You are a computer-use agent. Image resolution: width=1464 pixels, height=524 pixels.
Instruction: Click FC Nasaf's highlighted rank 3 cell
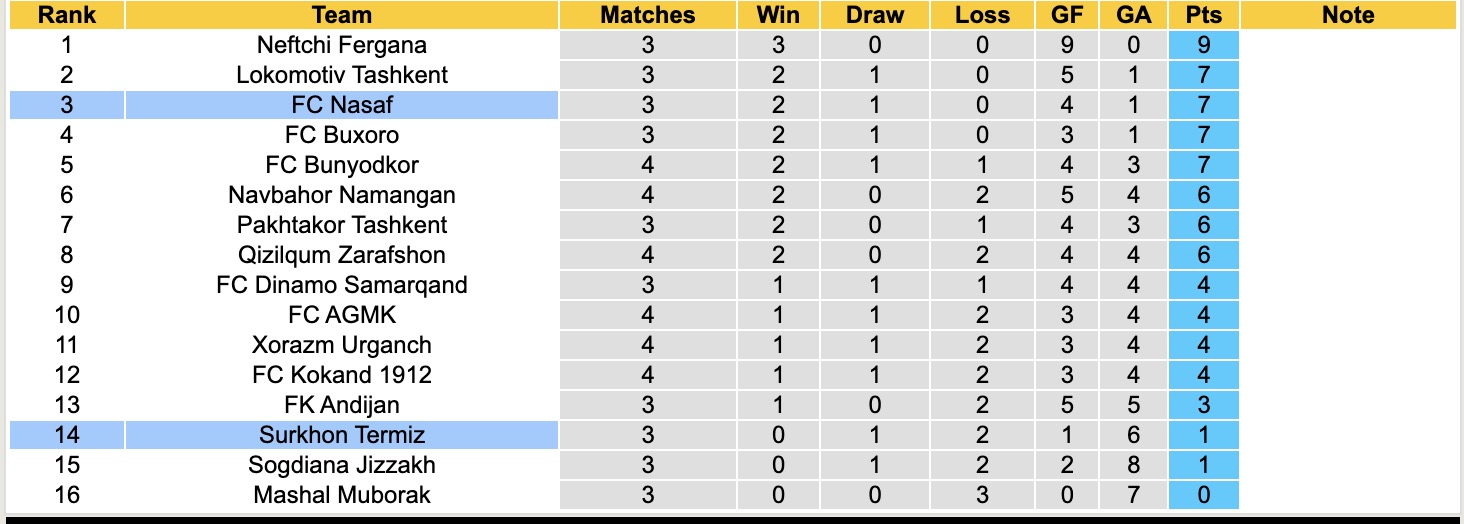pyautogui.click(x=67, y=105)
